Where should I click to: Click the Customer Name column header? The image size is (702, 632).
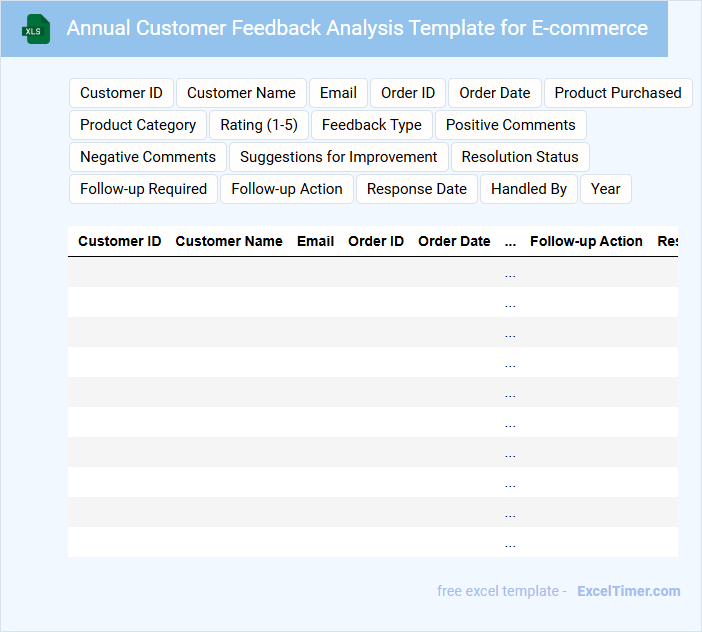click(229, 241)
